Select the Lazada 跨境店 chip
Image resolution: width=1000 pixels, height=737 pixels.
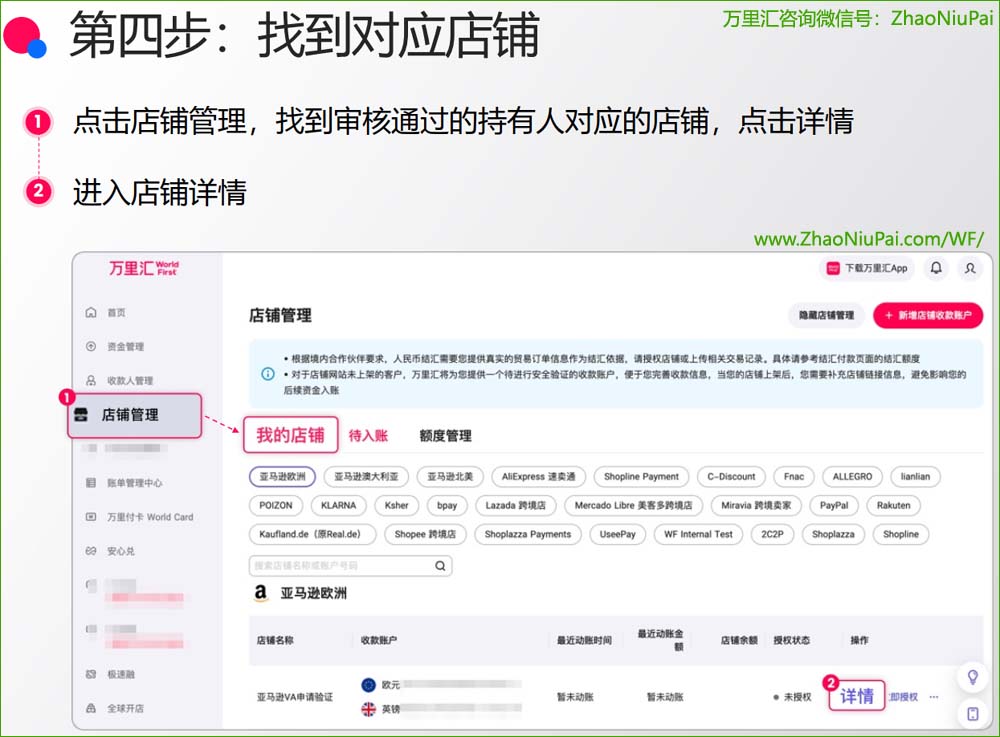pyautogui.click(x=515, y=505)
